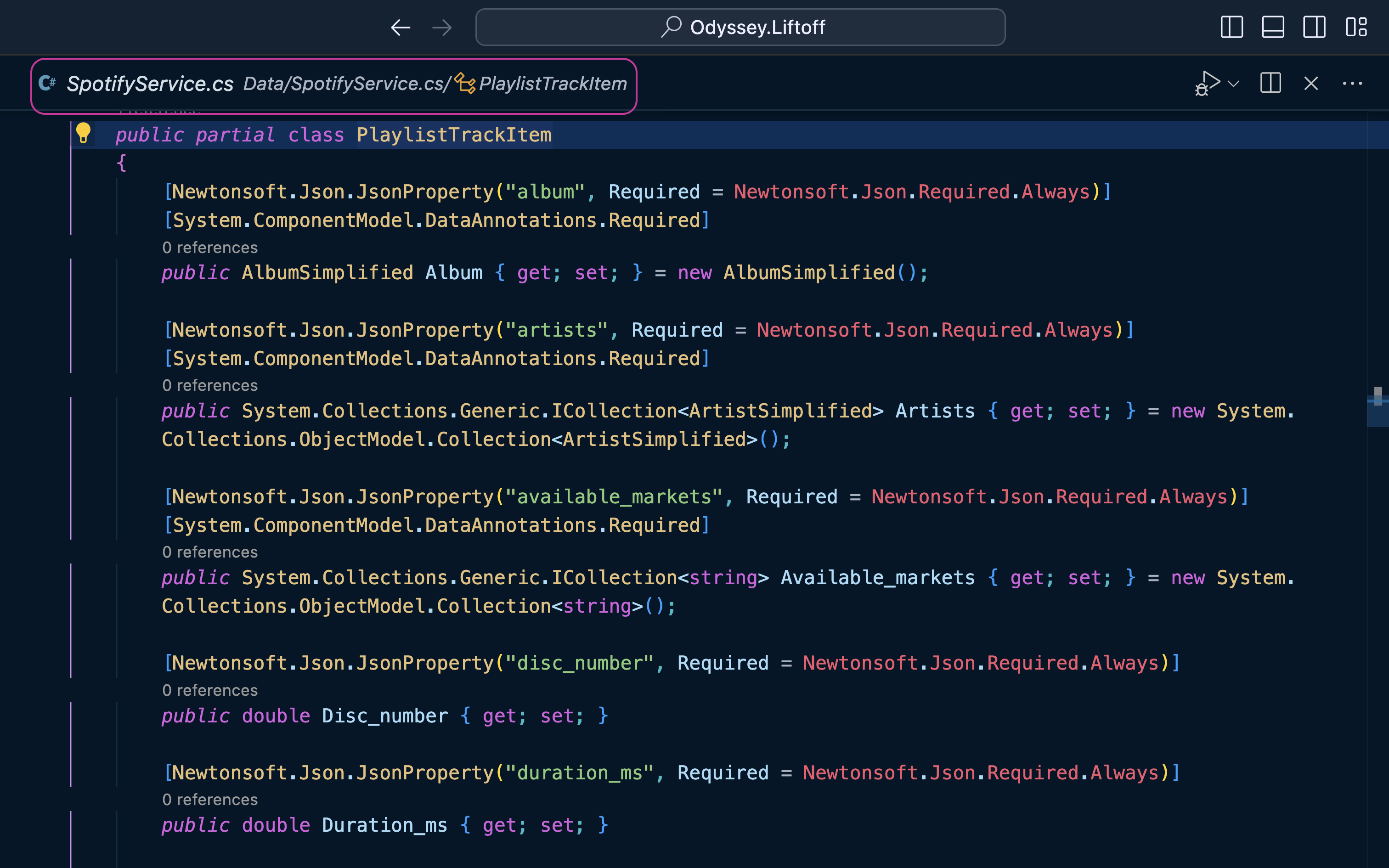Toggle the Primary Side Bar visibility
The height and width of the screenshot is (868, 1389).
(1231, 27)
